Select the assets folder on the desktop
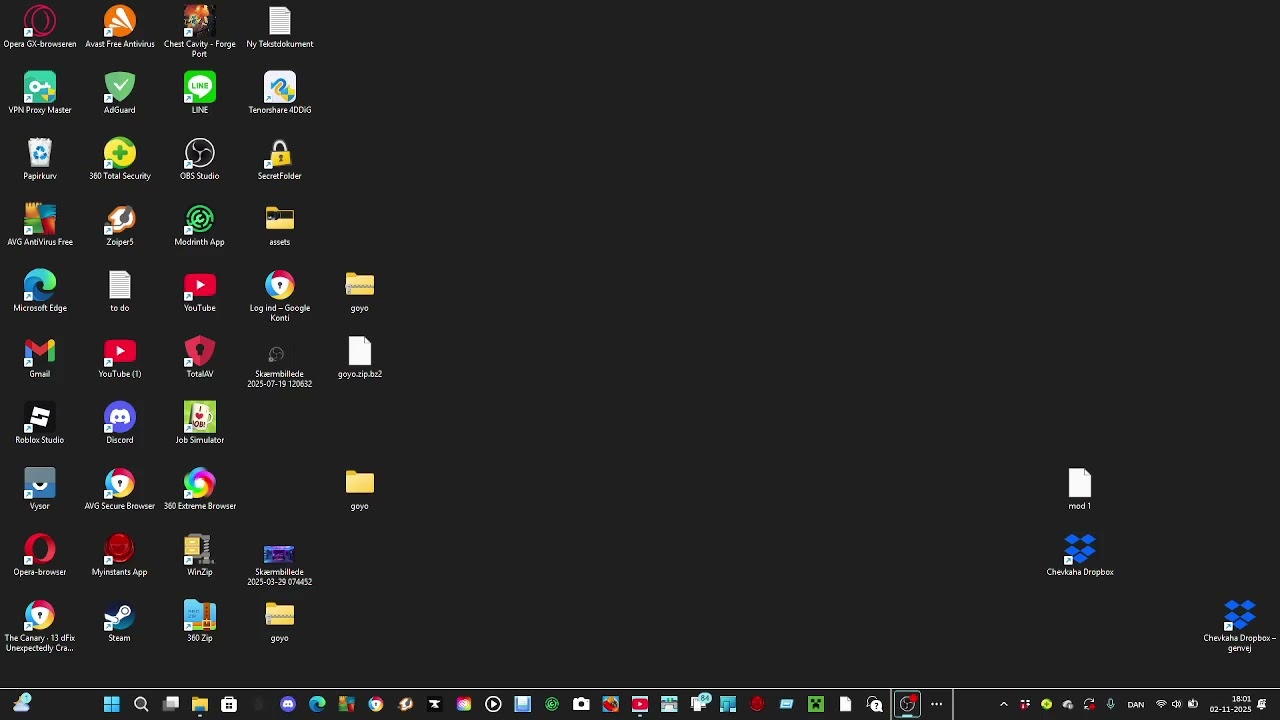This screenshot has height=720, width=1280. 280,225
